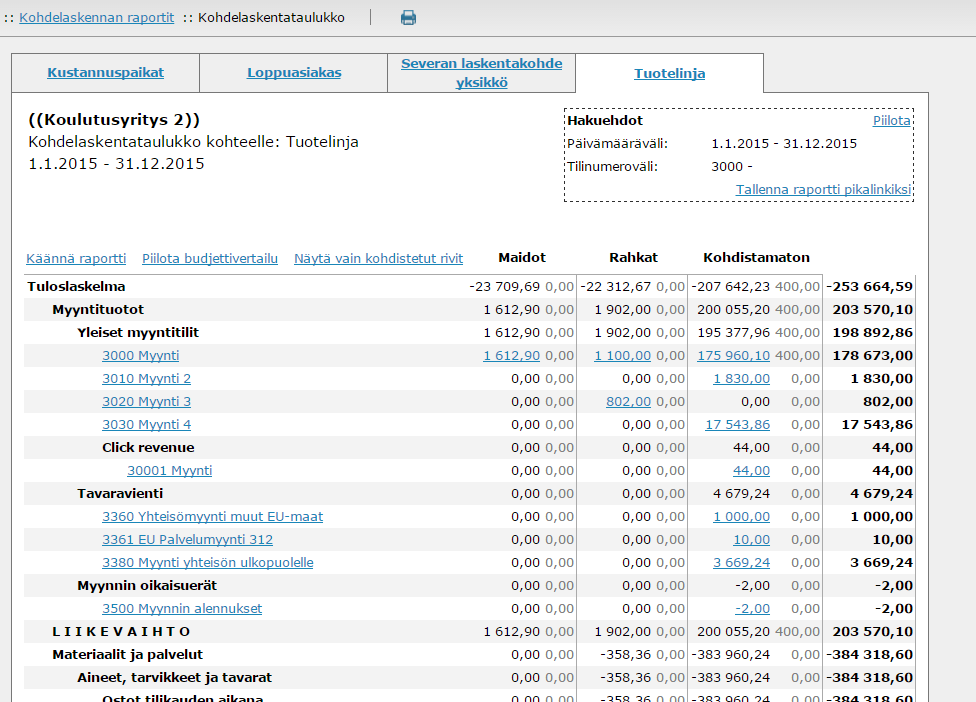Click the 17 543,86 Kohdistamaton amount
Viewport: 976px width, 702px height.
pos(737,424)
